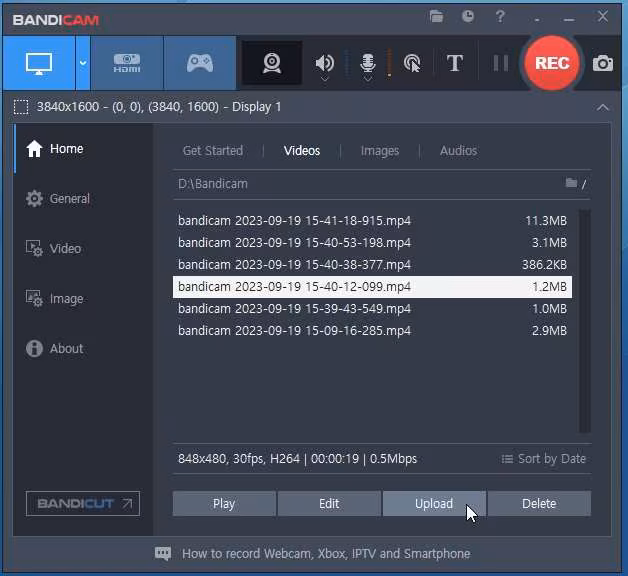This screenshot has width=628, height=576.
Task: Take a screenshot with camera icon
Action: tap(603, 63)
